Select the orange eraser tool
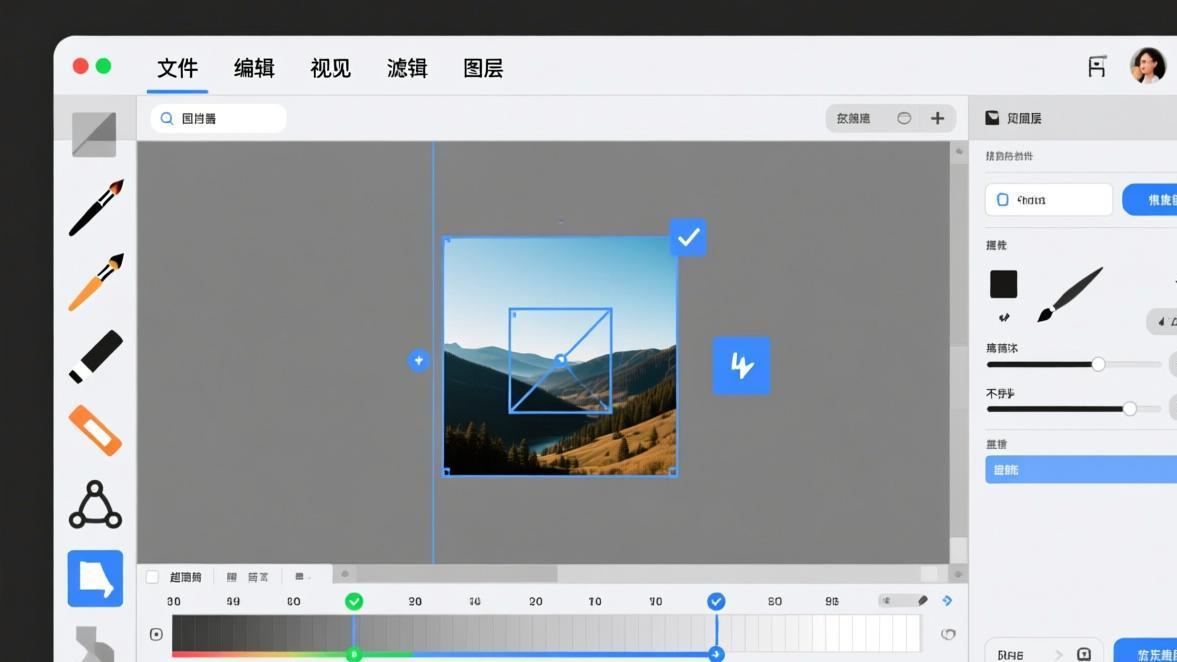 click(95, 431)
